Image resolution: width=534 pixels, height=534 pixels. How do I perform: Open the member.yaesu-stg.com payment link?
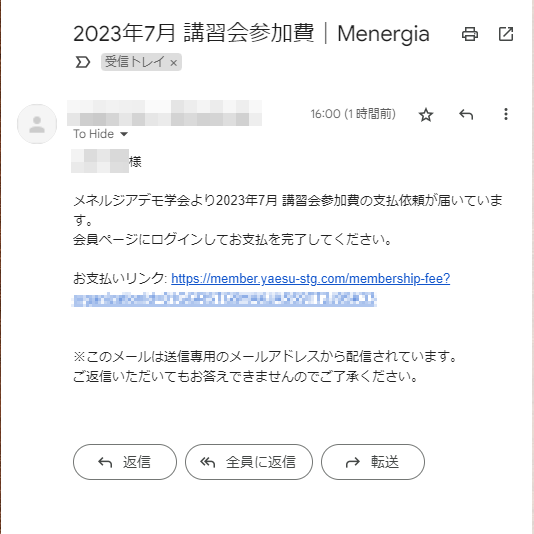click(310, 279)
